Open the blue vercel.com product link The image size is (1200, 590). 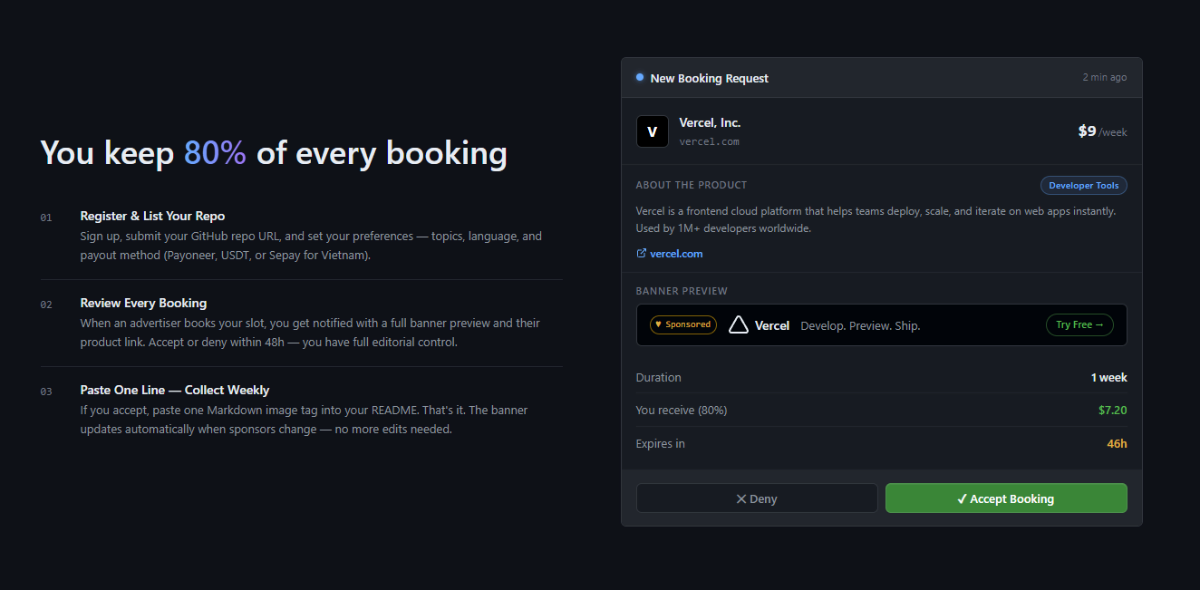click(x=676, y=254)
